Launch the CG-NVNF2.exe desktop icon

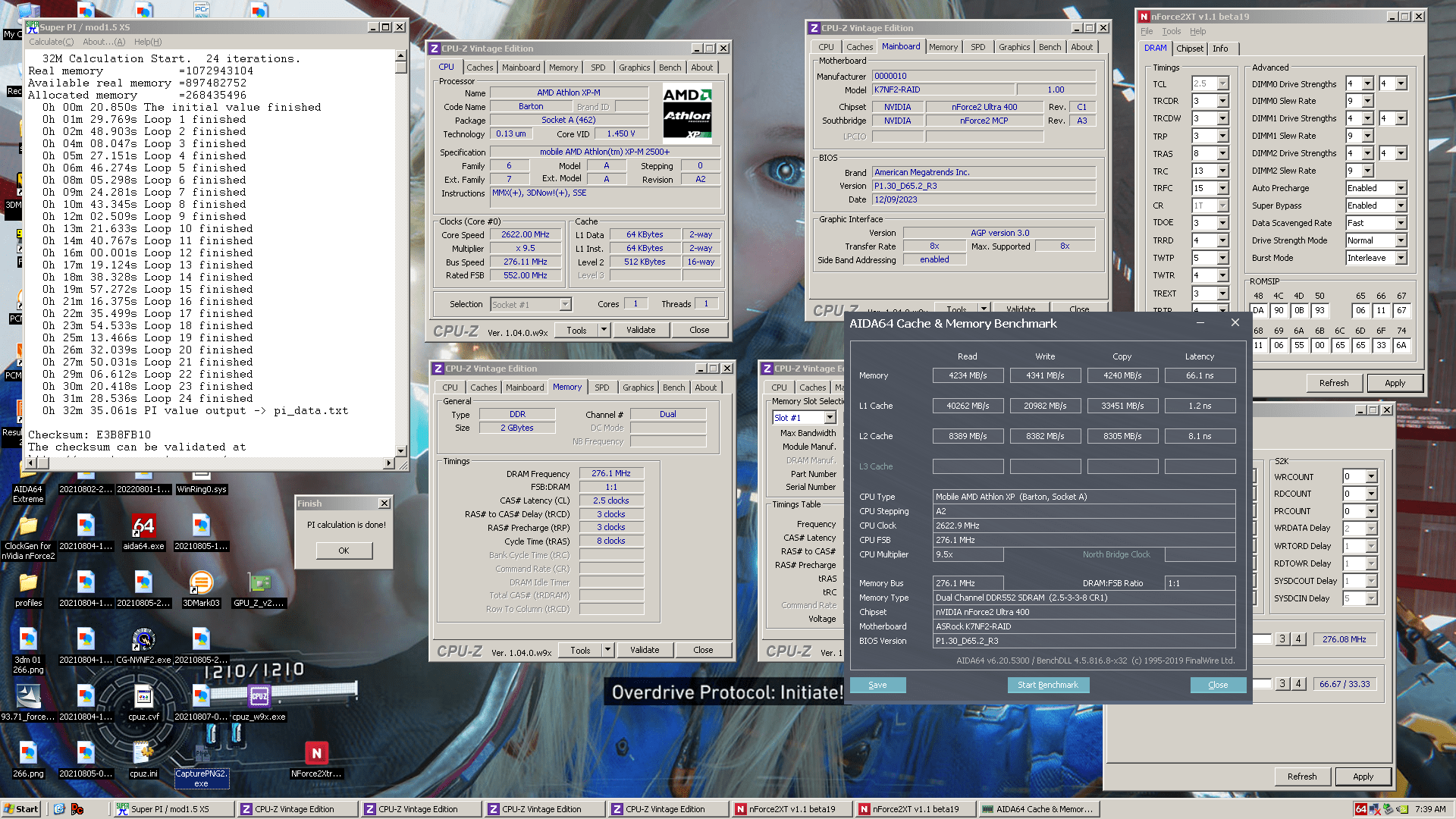point(143,646)
